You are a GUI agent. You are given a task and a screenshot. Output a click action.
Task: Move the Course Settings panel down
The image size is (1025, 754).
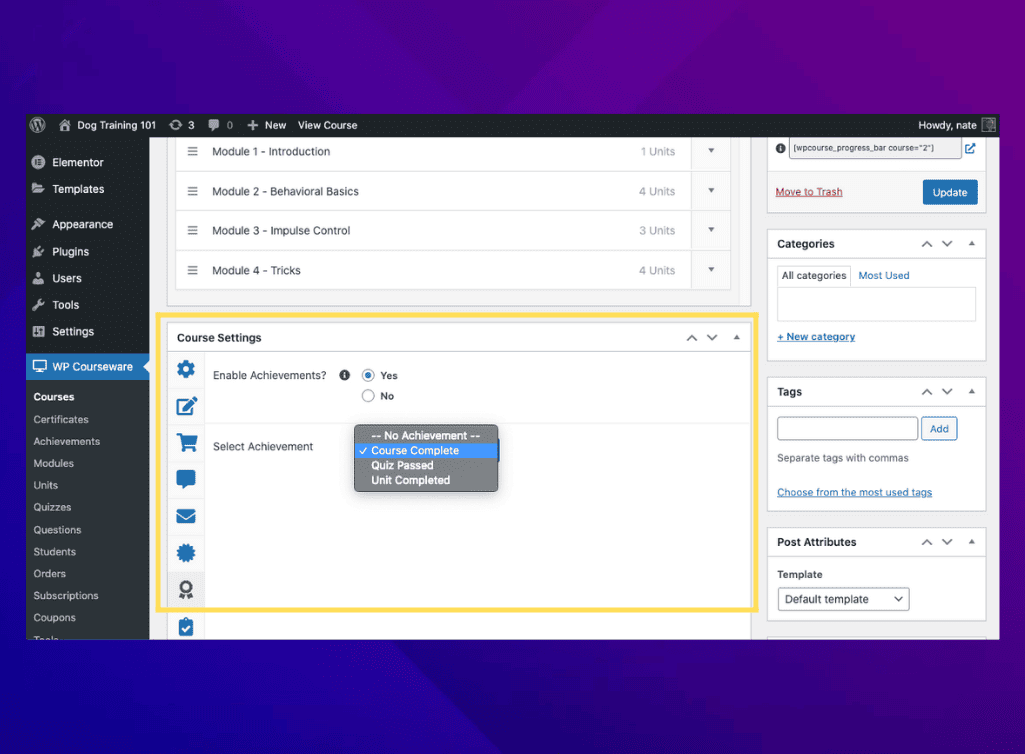coord(713,337)
